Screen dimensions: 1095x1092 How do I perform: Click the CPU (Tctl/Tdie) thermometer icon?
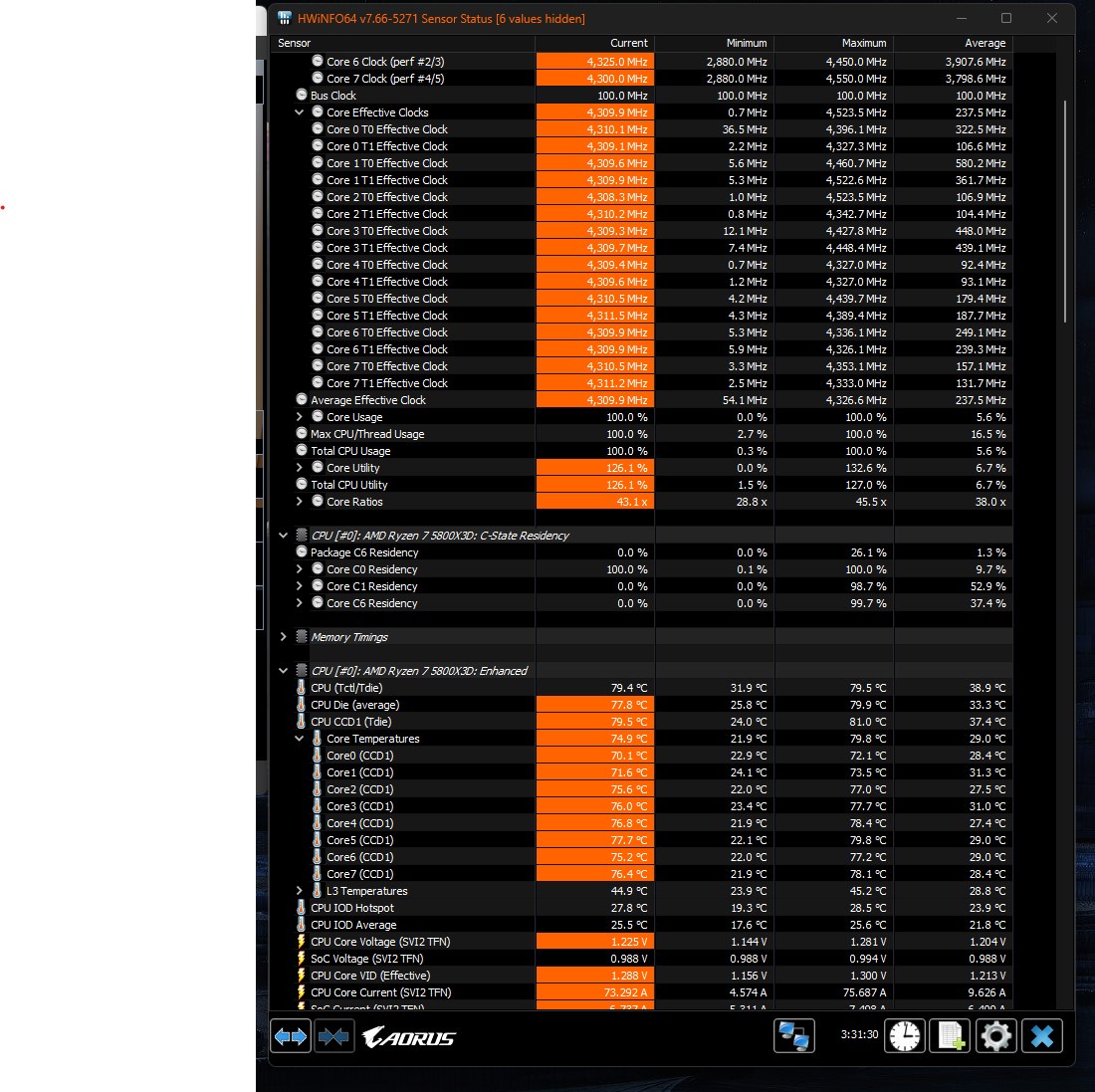point(302,687)
